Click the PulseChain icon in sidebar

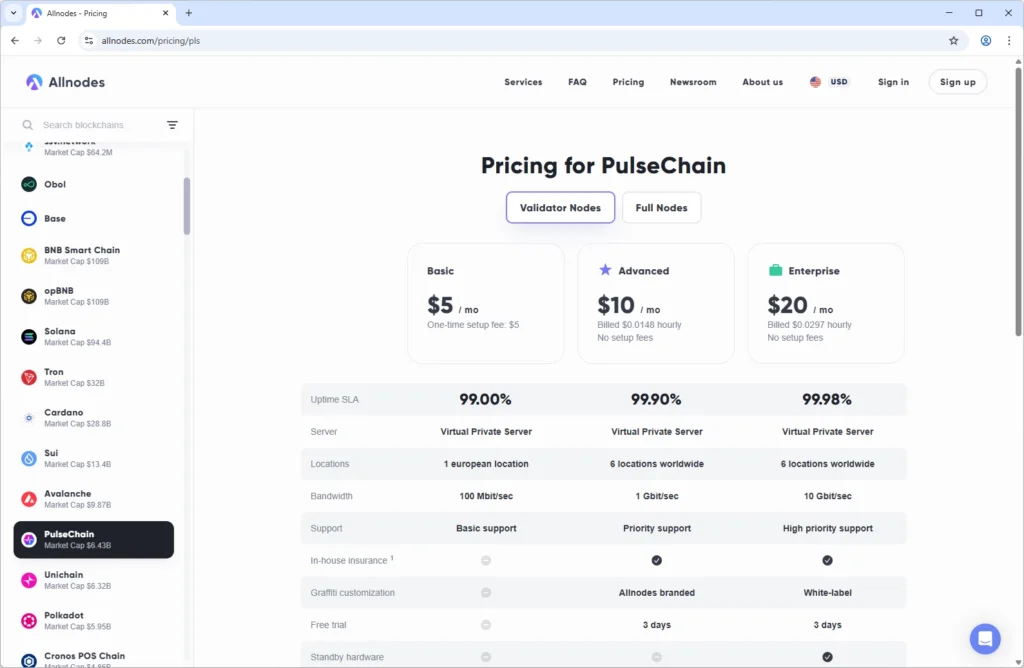(29, 539)
